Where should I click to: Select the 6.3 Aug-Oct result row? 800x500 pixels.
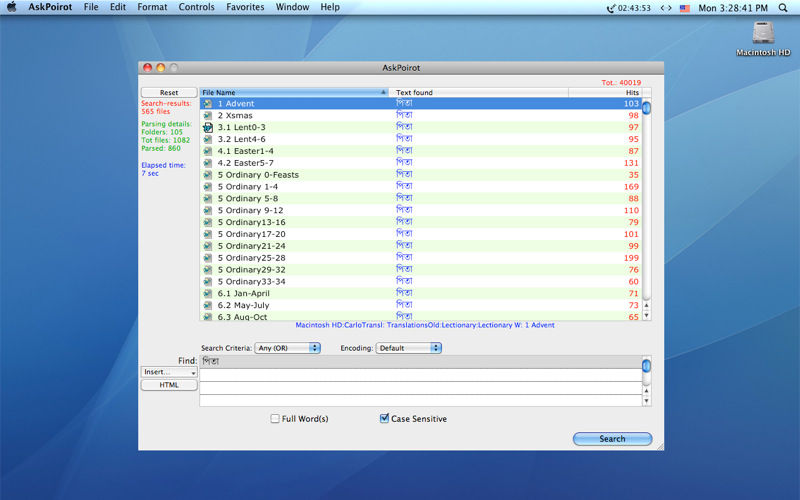pyautogui.click(x=421, y=317)
